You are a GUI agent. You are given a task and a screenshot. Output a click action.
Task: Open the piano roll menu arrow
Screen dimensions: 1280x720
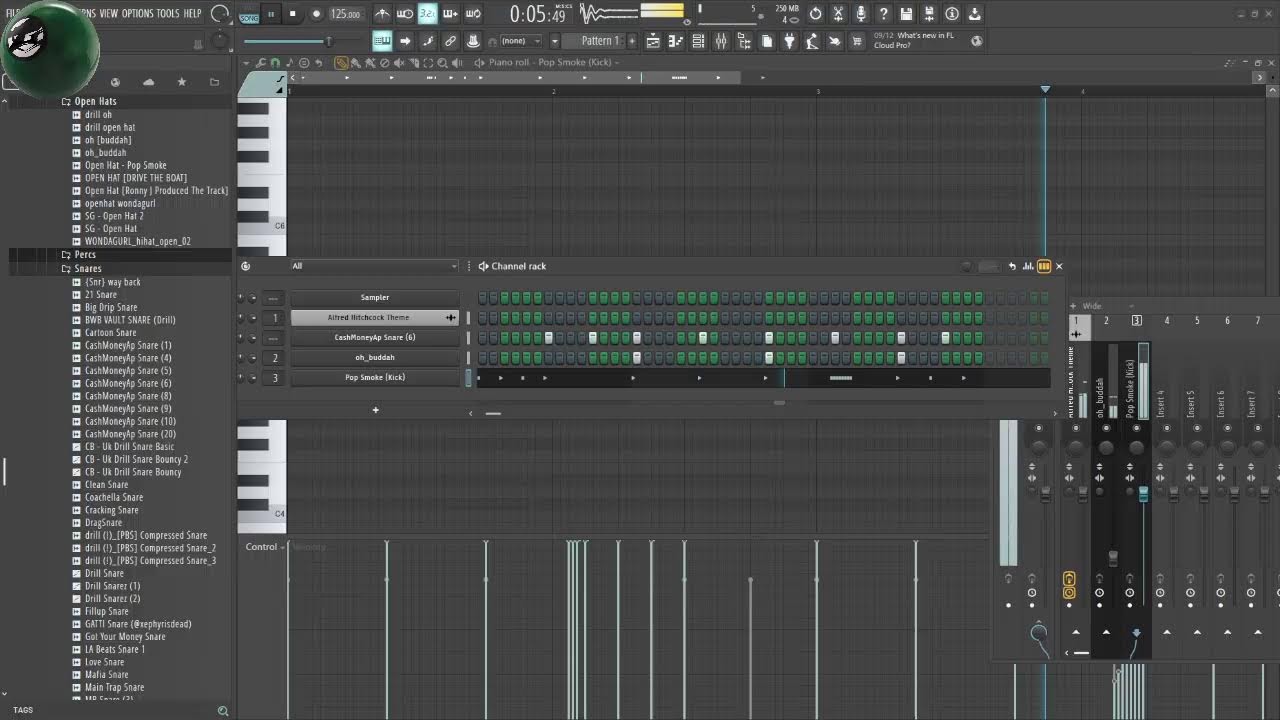(x=245, y=62)
